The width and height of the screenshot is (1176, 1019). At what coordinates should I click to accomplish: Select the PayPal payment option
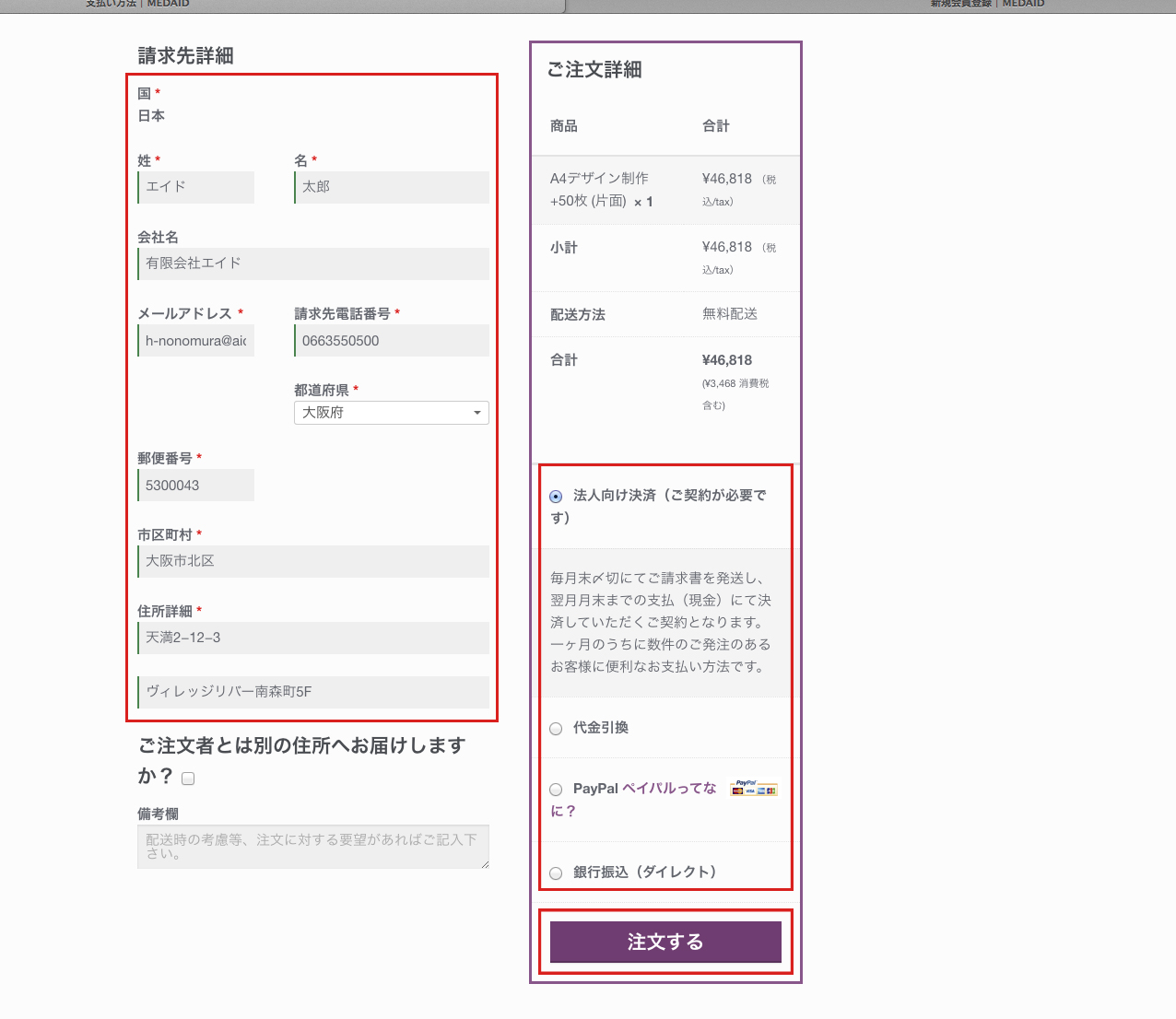coord(556,789)
